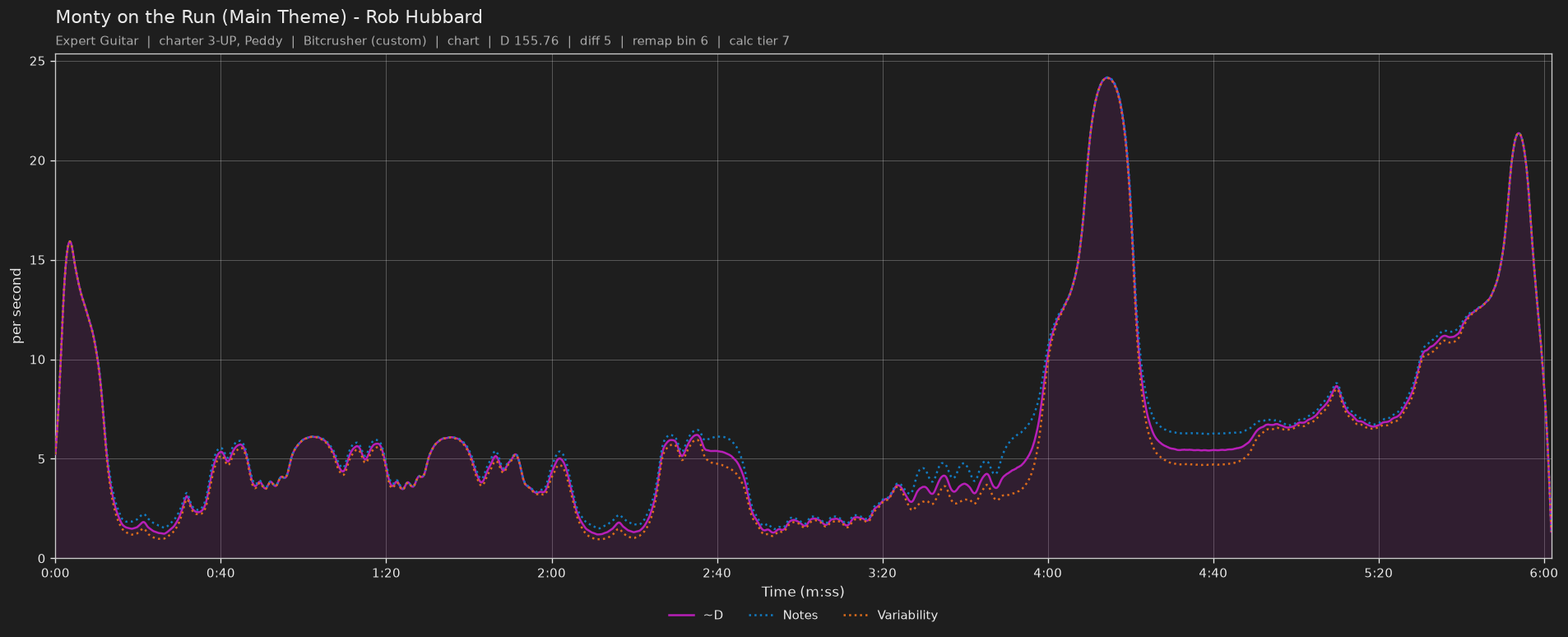Click the x-axis tick label "5:20"
Image resolution: width=1568 pixels, height=637 pixels.
click(x=1379, y=574)
